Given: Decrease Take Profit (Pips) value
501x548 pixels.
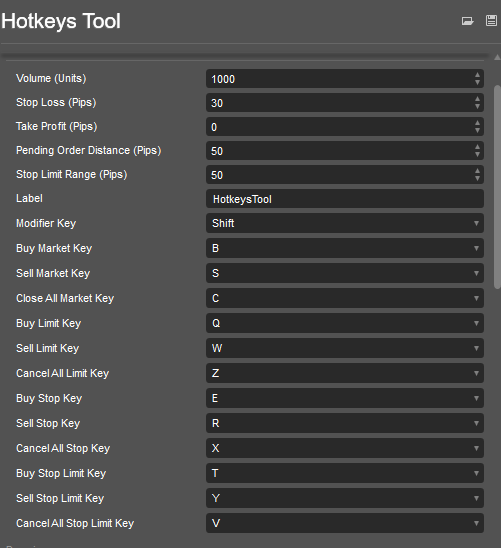Looking at the screenshot, I should click(x=477, y=130).
